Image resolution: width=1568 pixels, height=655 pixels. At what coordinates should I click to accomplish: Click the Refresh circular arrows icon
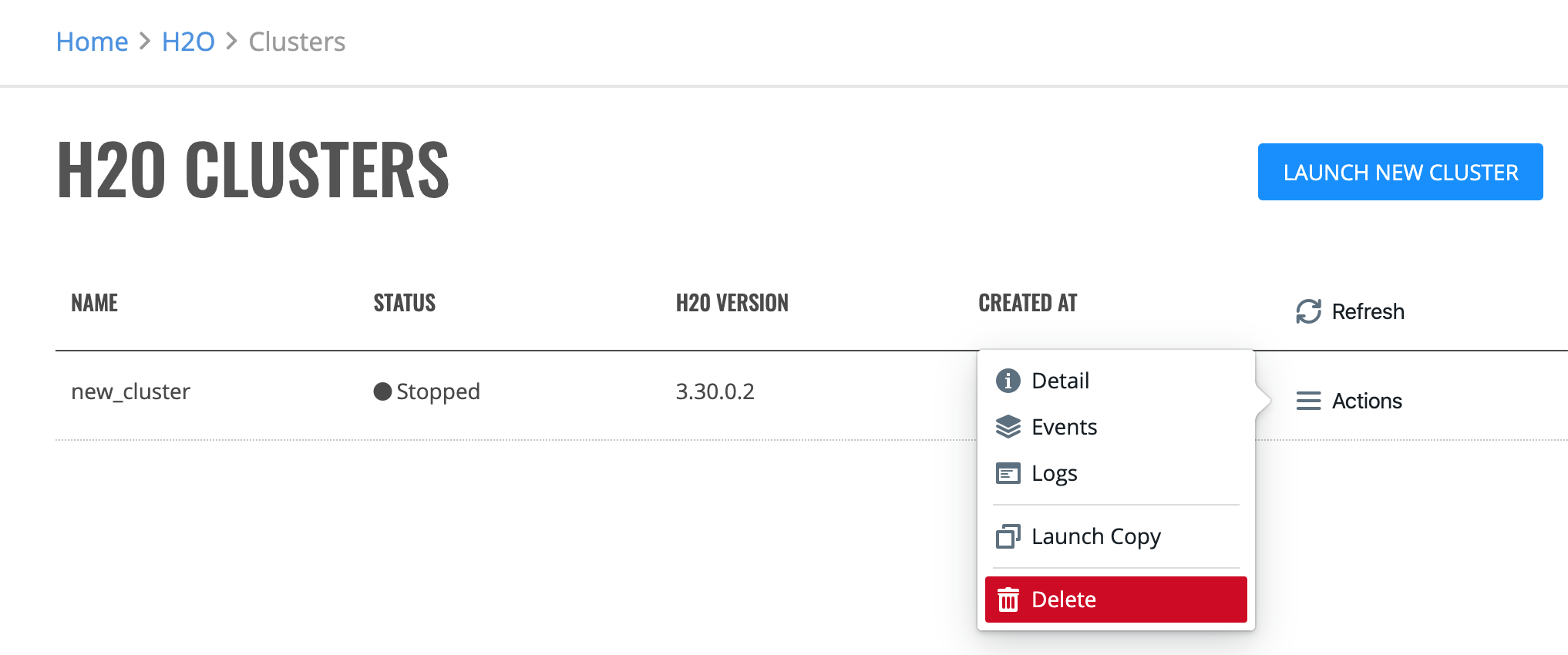(x=1308, y=311)
